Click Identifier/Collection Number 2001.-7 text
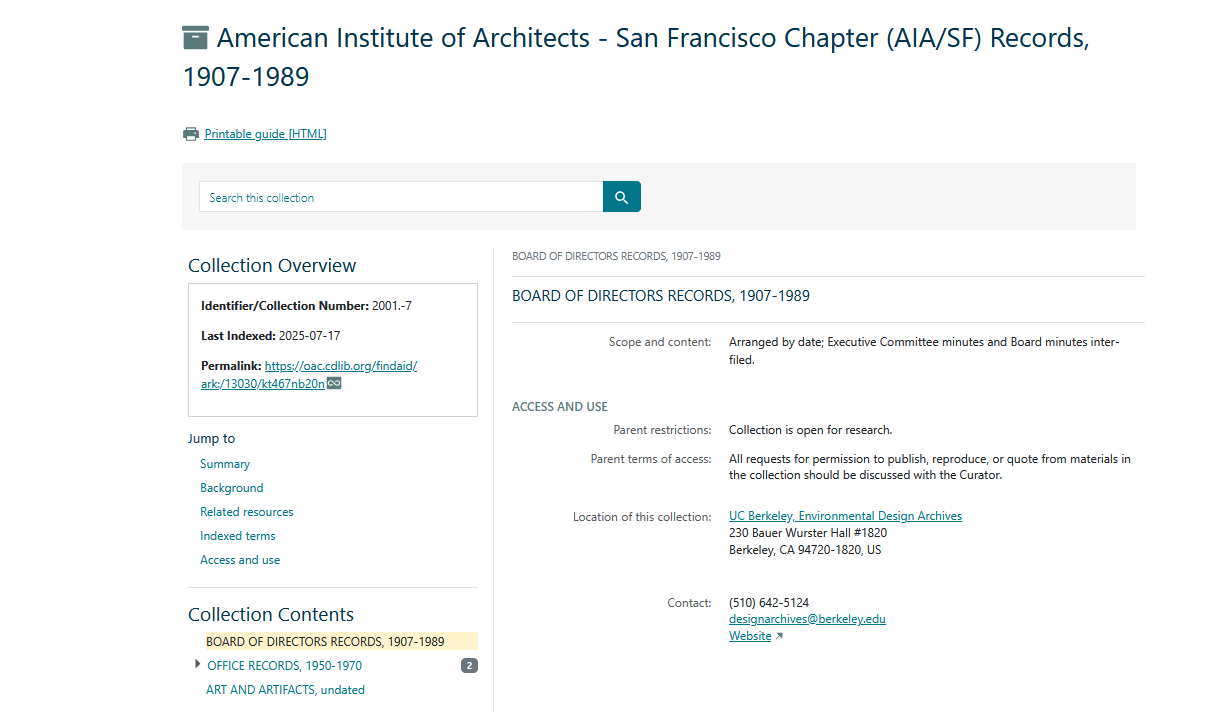 (x=306, y=306)
